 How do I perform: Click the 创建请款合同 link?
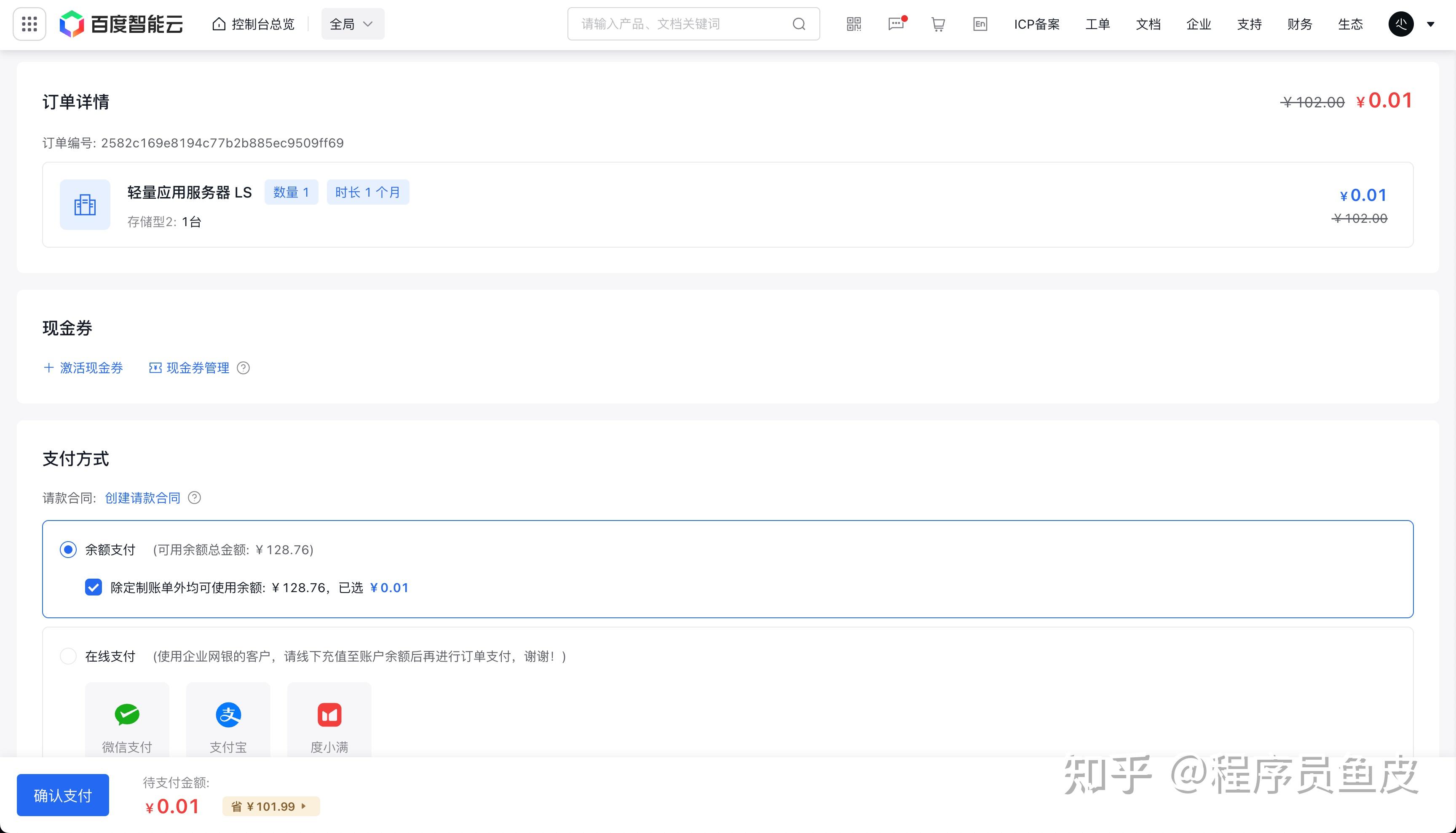coord(142,498)
